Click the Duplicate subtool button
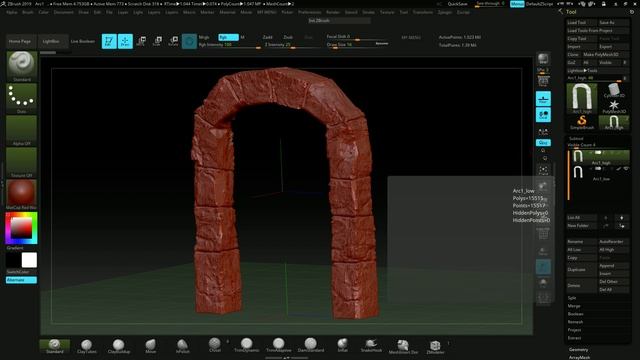This screenshot has width=640, height=360. [x=582, y=270]
